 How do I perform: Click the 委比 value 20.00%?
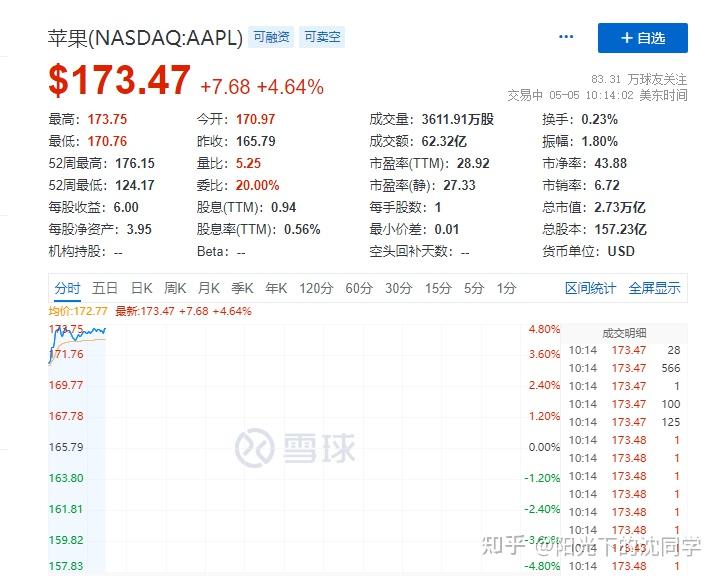tap(257, 185)
